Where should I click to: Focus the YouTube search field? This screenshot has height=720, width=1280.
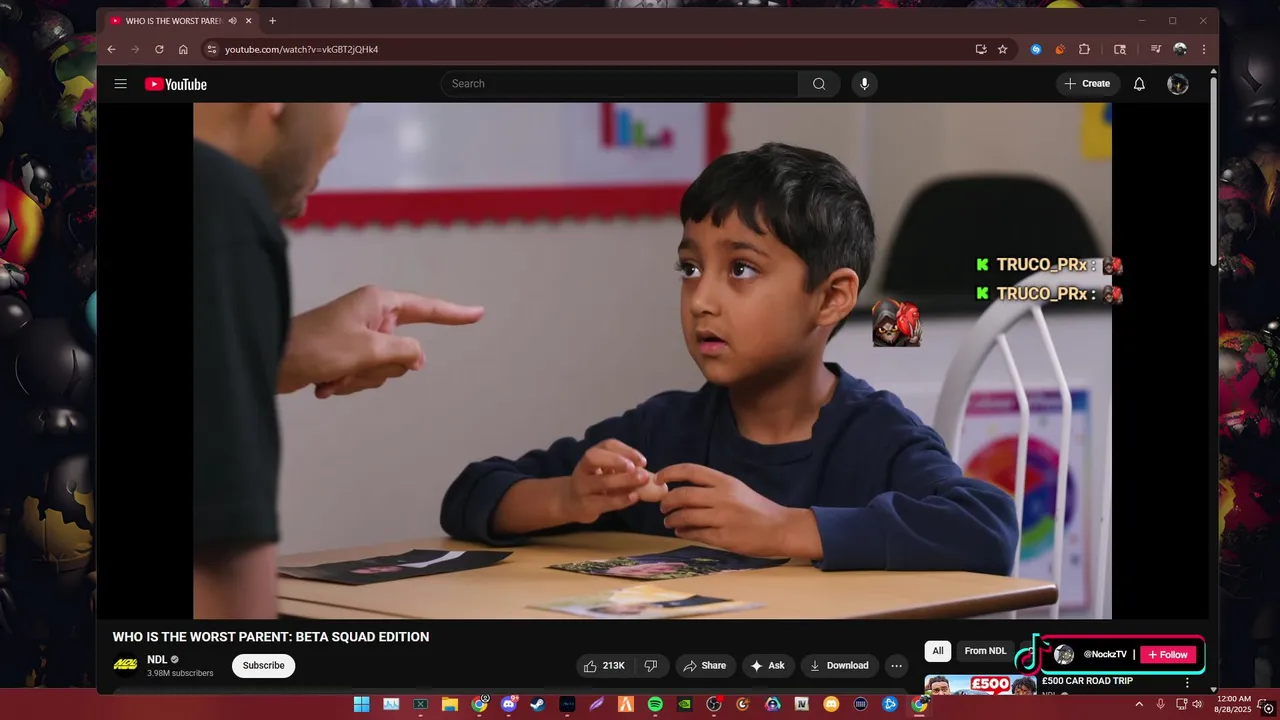tap(620, 84)
